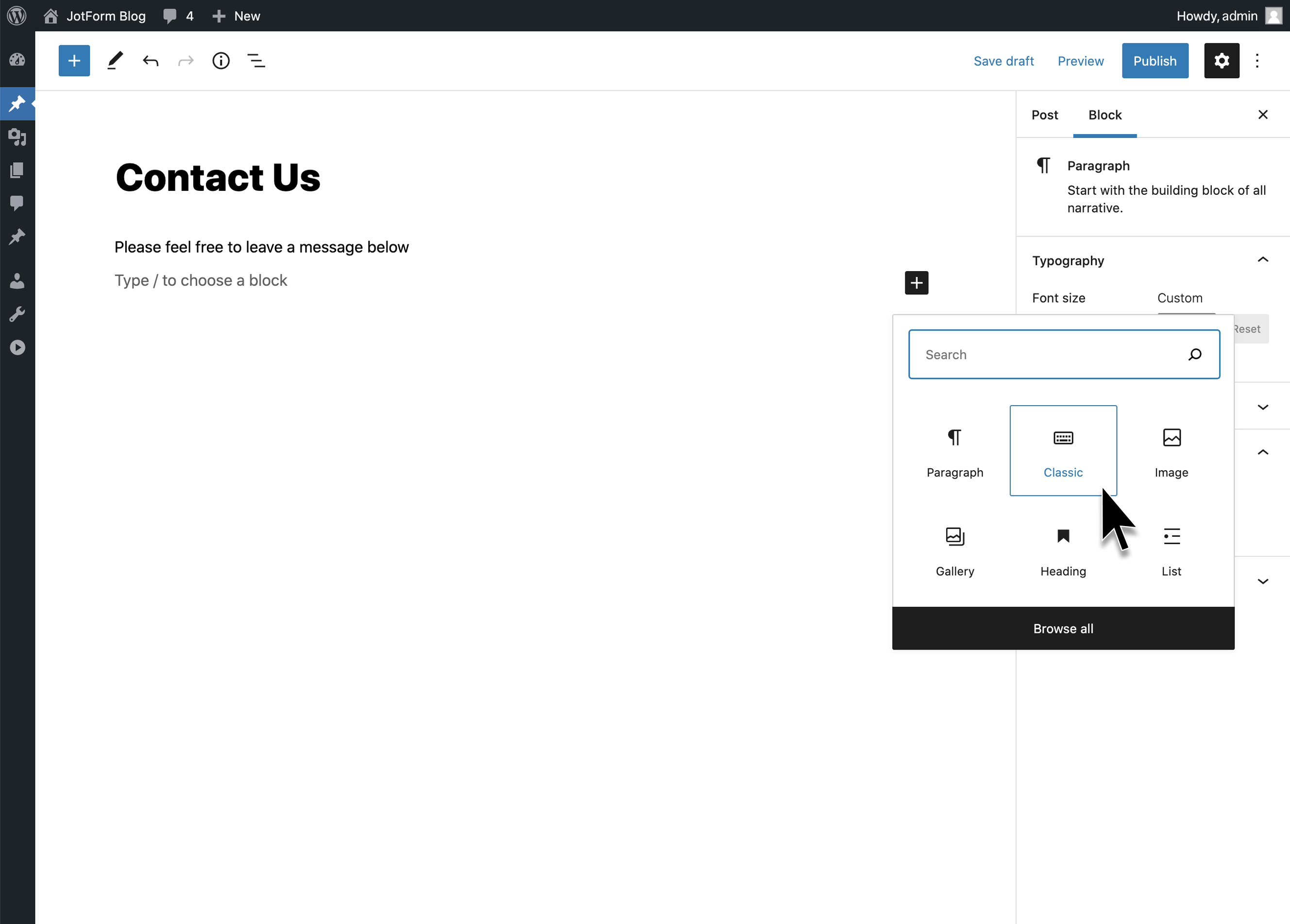The width and height of the screenshot is (1290, 924).
Task: Click the search magnifier icon
Action: (x=1194, y=354)
